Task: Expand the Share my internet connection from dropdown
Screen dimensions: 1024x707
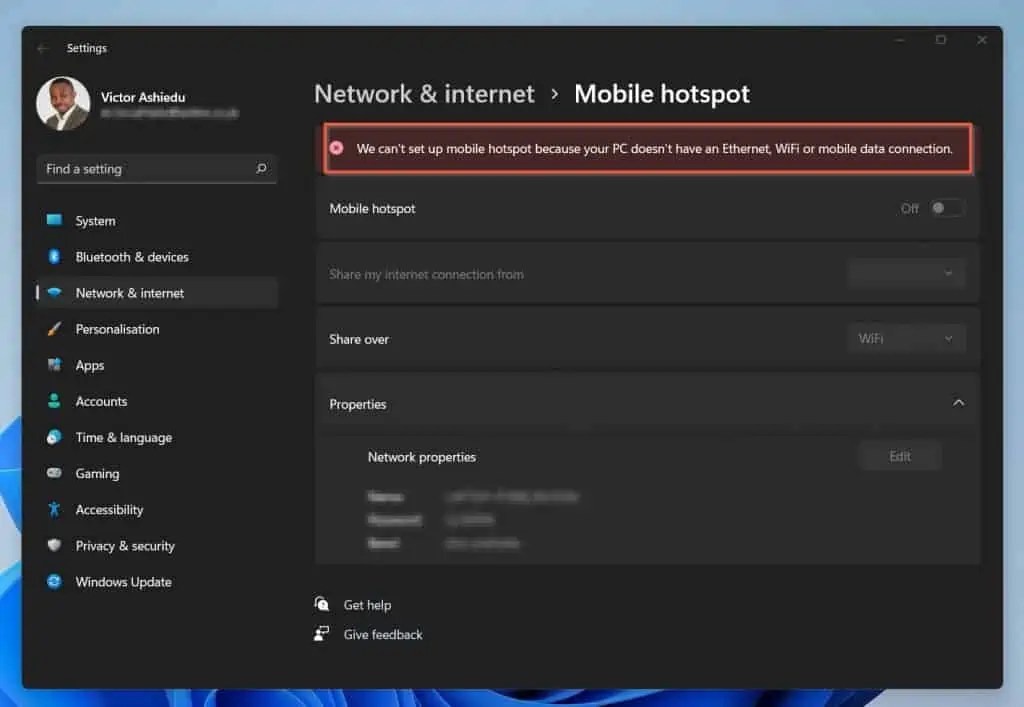Action: pyautogui.click(x=906, y=272)
